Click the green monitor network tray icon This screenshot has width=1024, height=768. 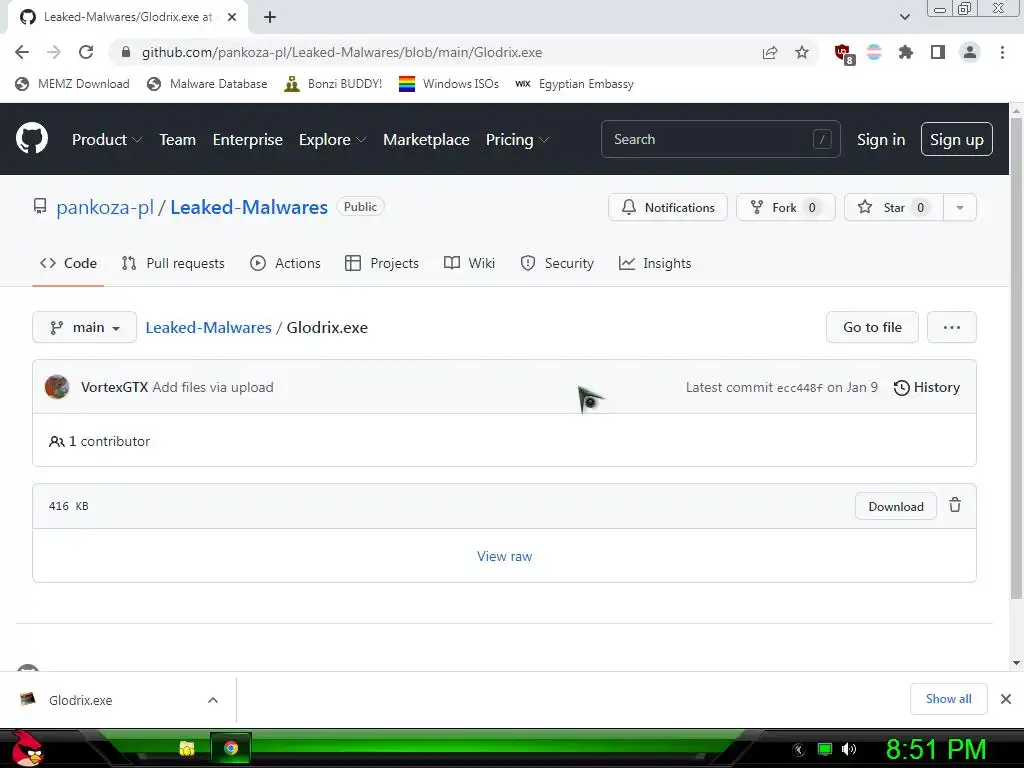point(825,749)
